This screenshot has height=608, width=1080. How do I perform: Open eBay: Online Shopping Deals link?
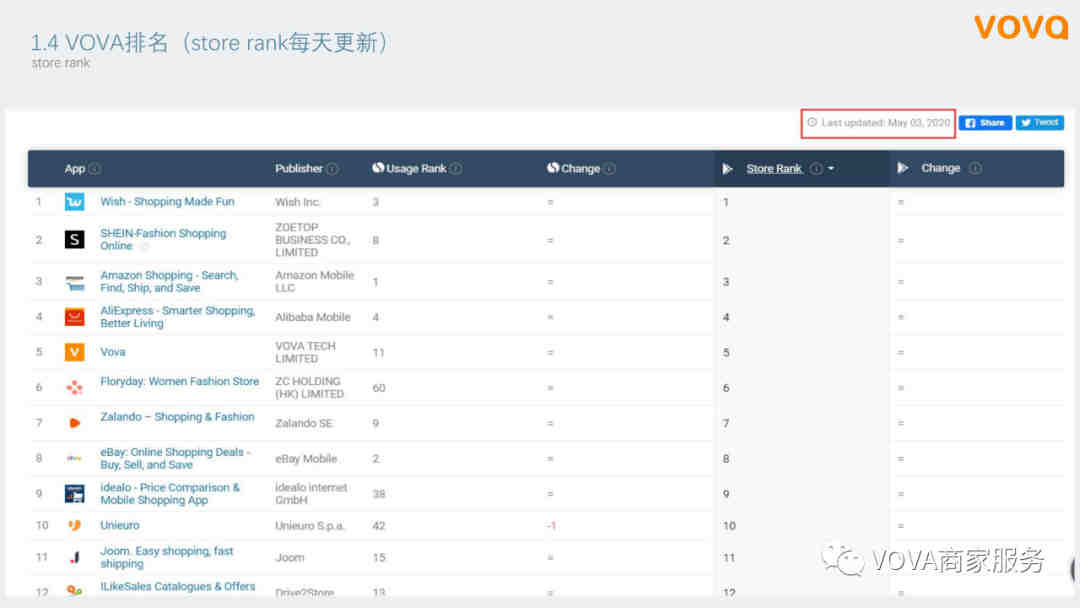coord(176,459)
